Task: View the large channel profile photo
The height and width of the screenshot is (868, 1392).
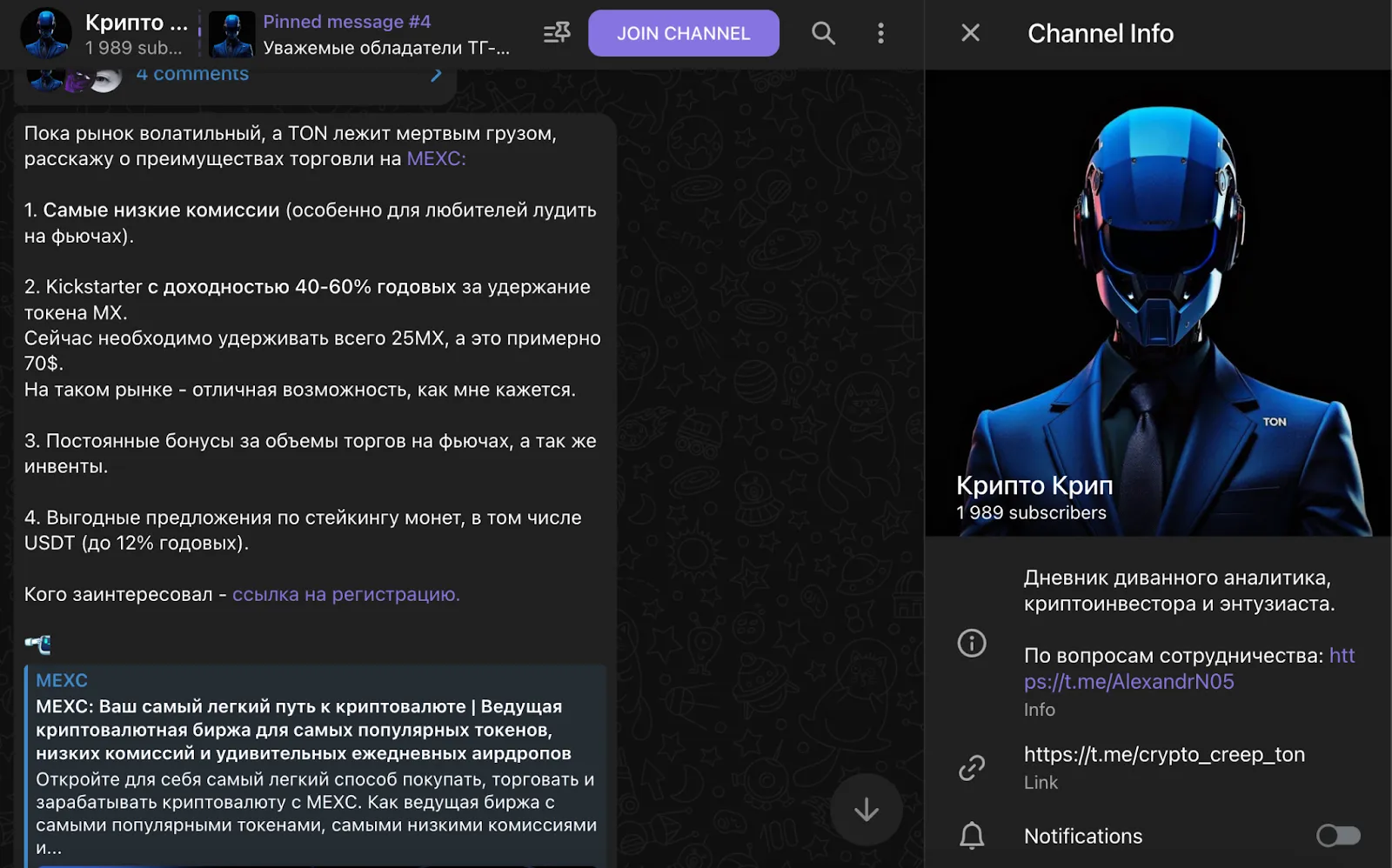Action: point(1158,303)
